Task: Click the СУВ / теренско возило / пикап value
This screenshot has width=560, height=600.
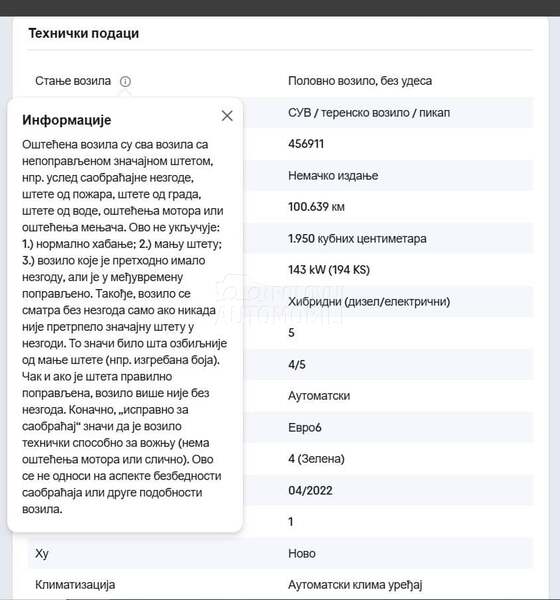Action: point(369,113)
